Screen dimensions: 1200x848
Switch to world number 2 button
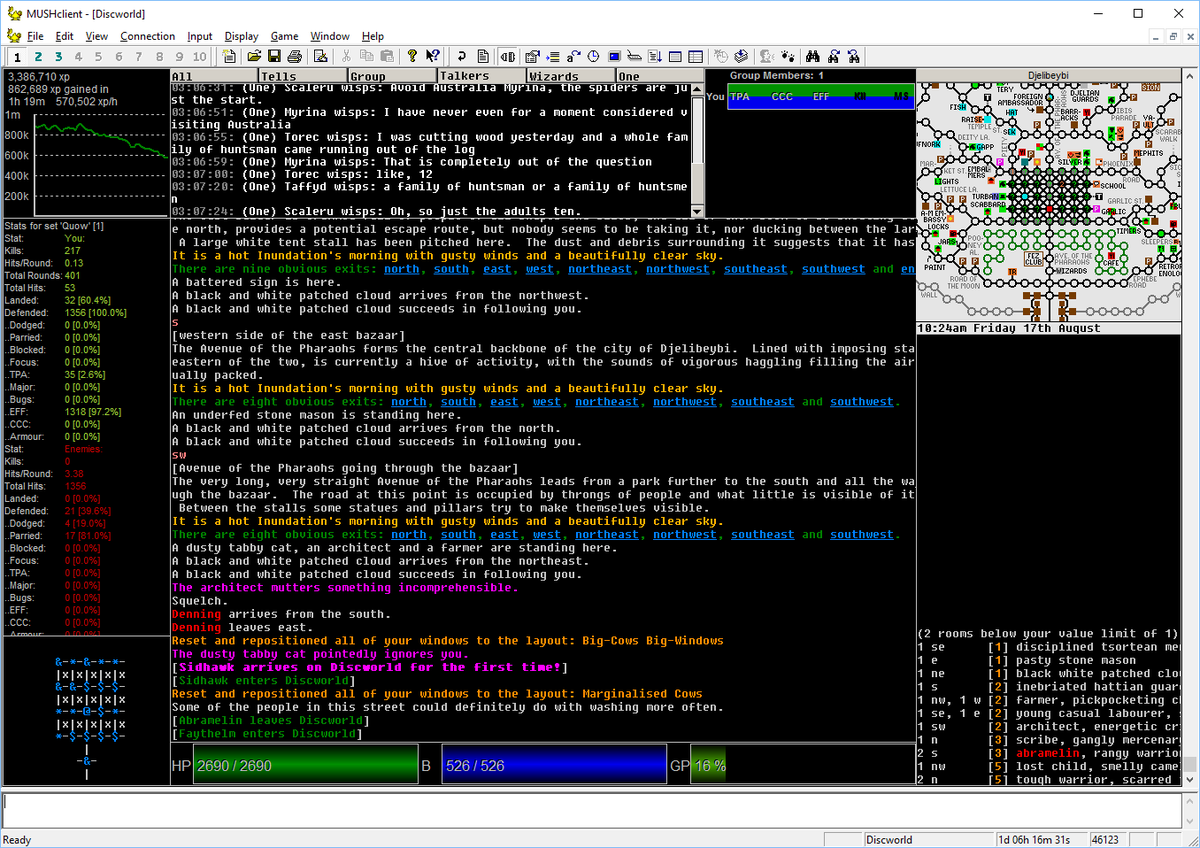coord(38,57)
